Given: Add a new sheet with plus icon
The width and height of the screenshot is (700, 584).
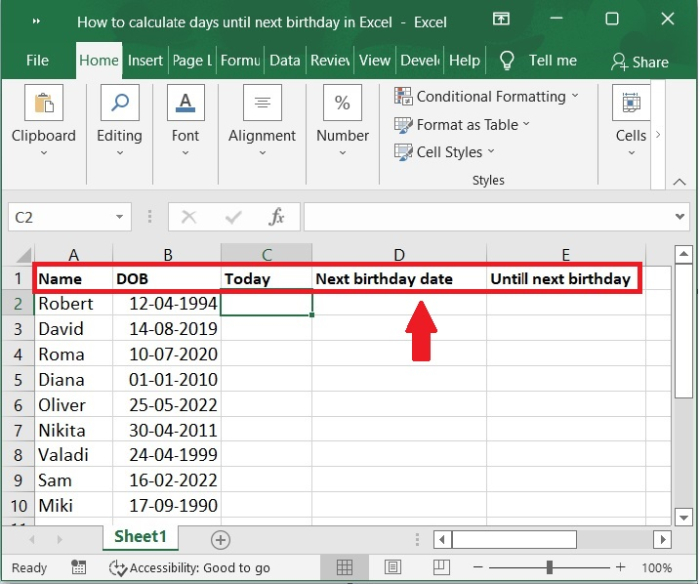Looking at the screenshot, I should tap(220, 539).
